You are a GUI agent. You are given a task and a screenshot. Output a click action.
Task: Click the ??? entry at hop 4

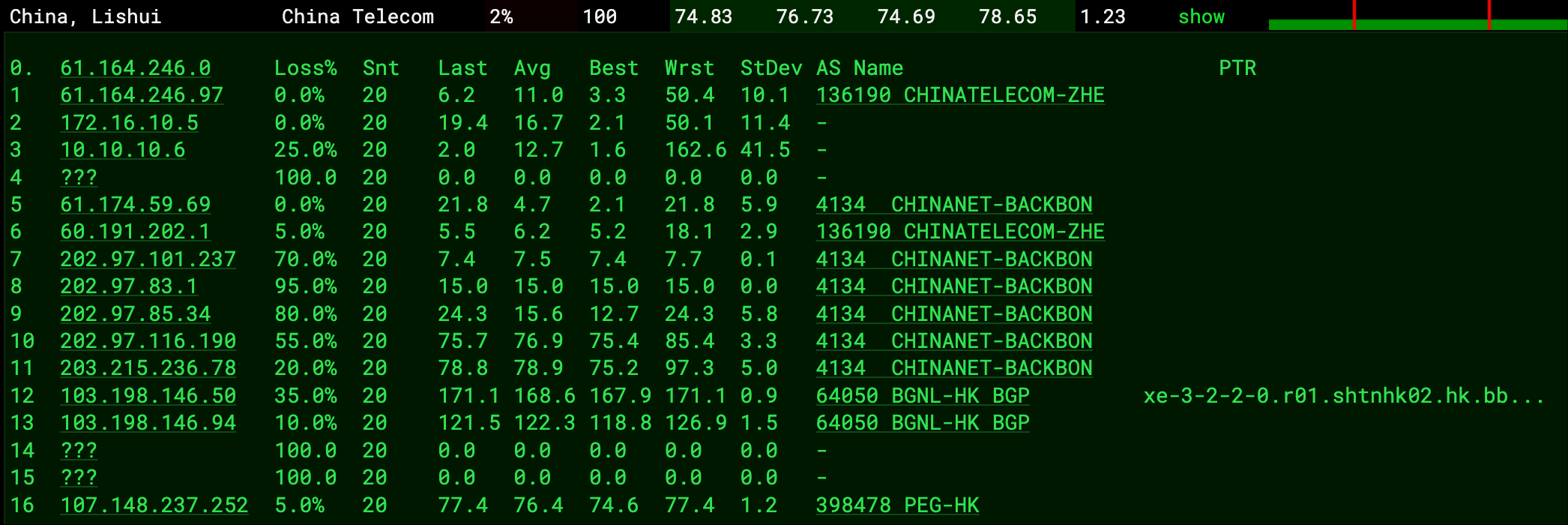click(x=79, y=178)
